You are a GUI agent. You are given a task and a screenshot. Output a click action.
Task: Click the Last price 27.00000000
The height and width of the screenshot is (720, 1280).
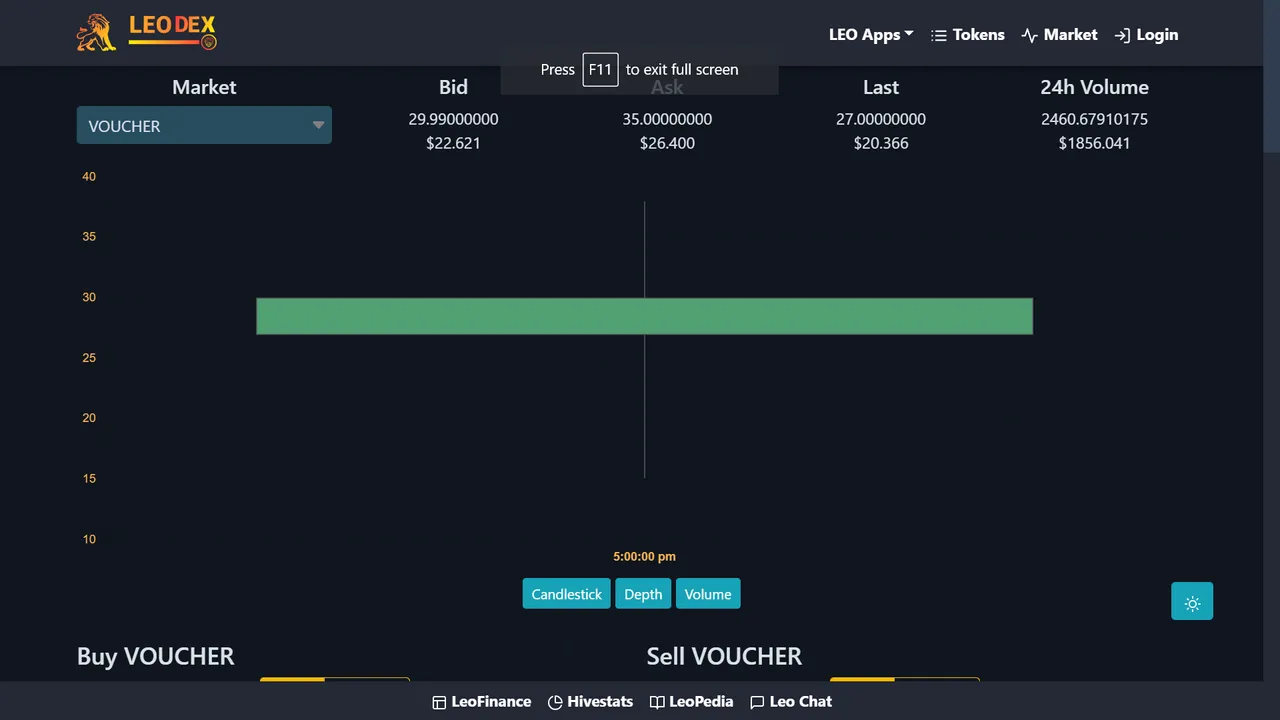coord(881,119)
